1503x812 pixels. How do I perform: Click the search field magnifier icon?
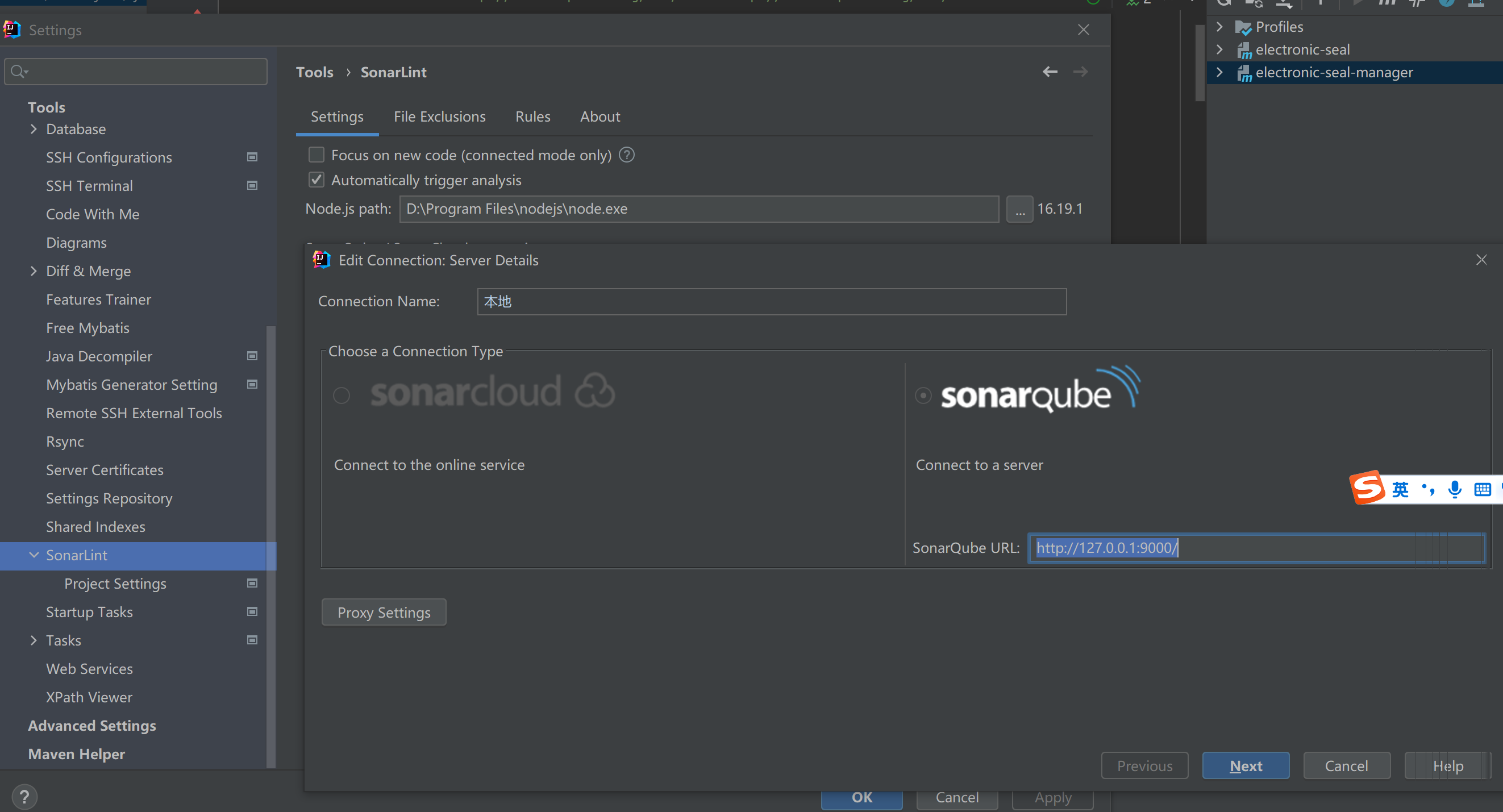pyautogui.click(x=19, y=71)
